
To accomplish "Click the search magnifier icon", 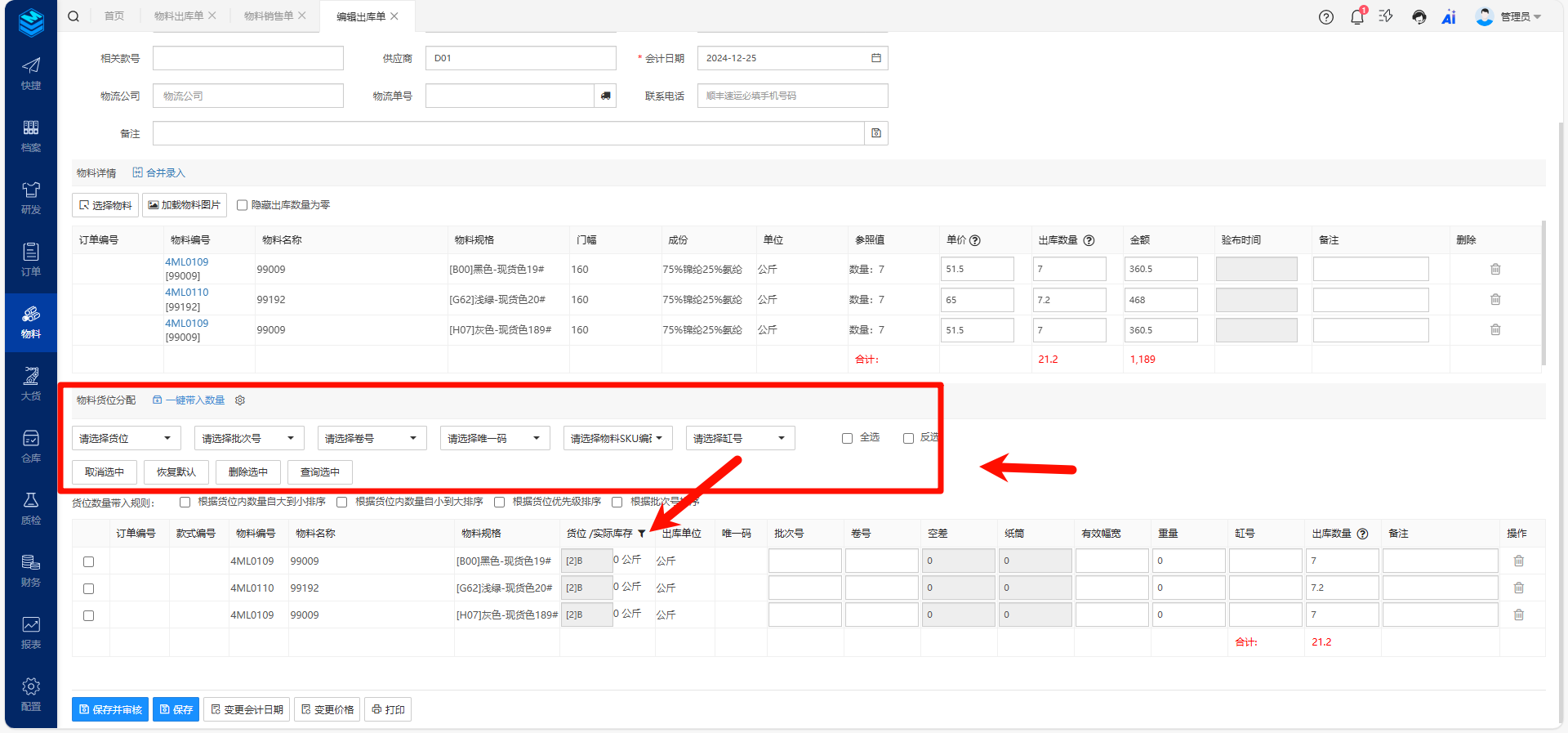I will [x=73, y=16].
